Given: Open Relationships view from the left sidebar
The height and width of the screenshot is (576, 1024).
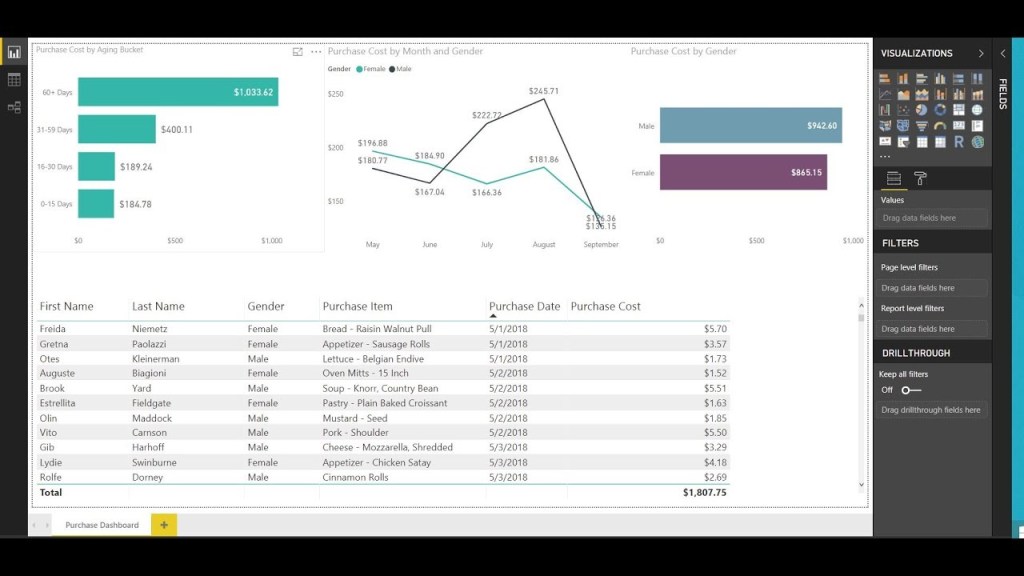Looking at the screenshot, I should [x=14, y=108].
